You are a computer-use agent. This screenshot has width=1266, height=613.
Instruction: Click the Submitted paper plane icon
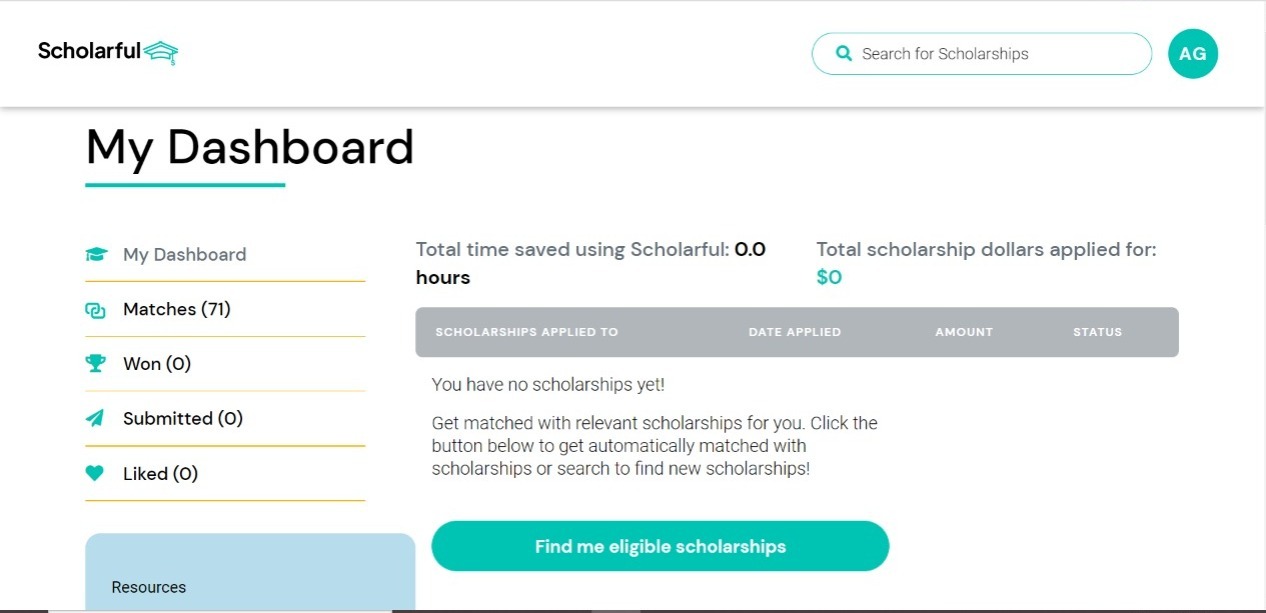click(96, 419)
